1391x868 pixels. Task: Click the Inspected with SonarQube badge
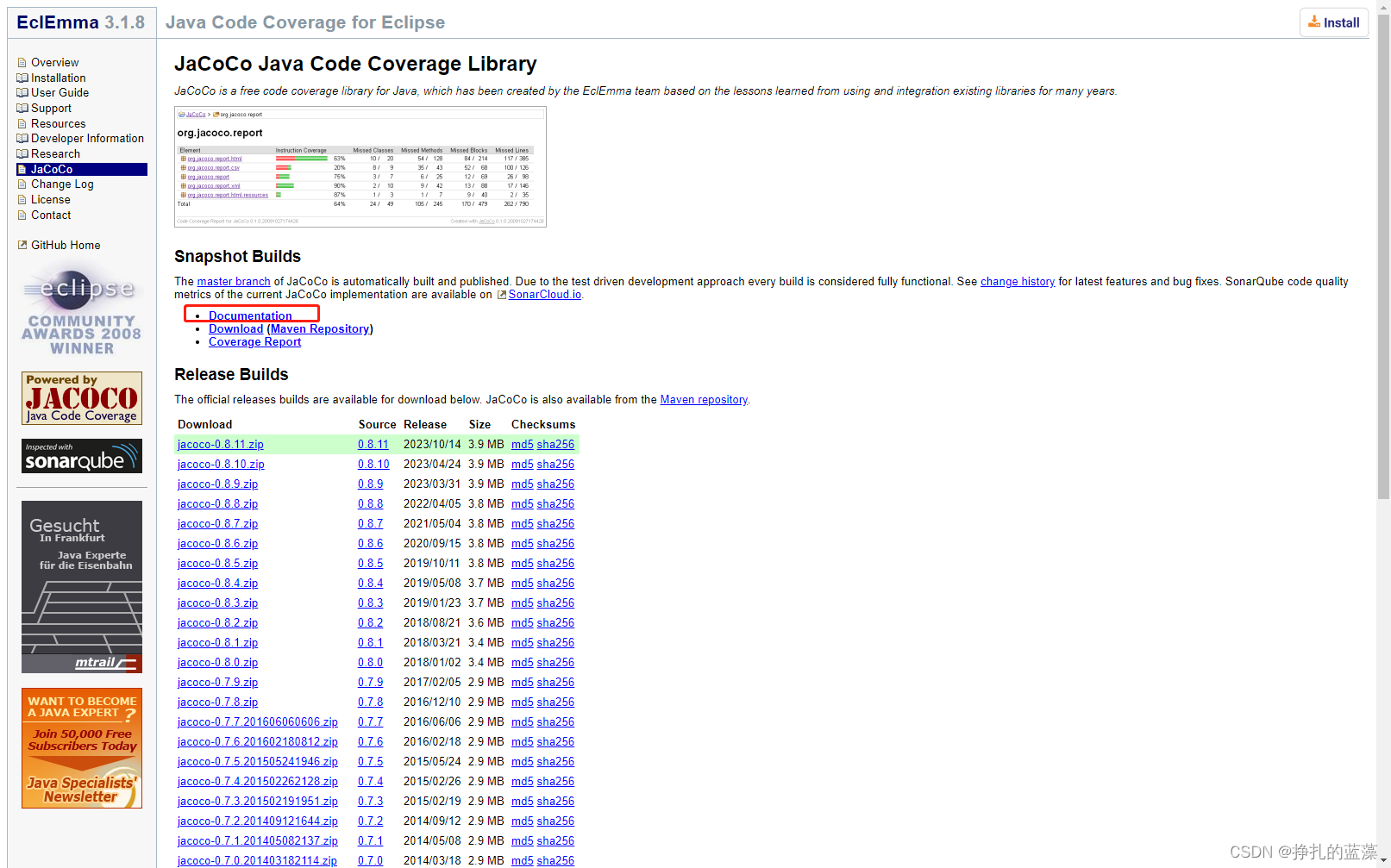pyautogui.click(x=81, y=456)
